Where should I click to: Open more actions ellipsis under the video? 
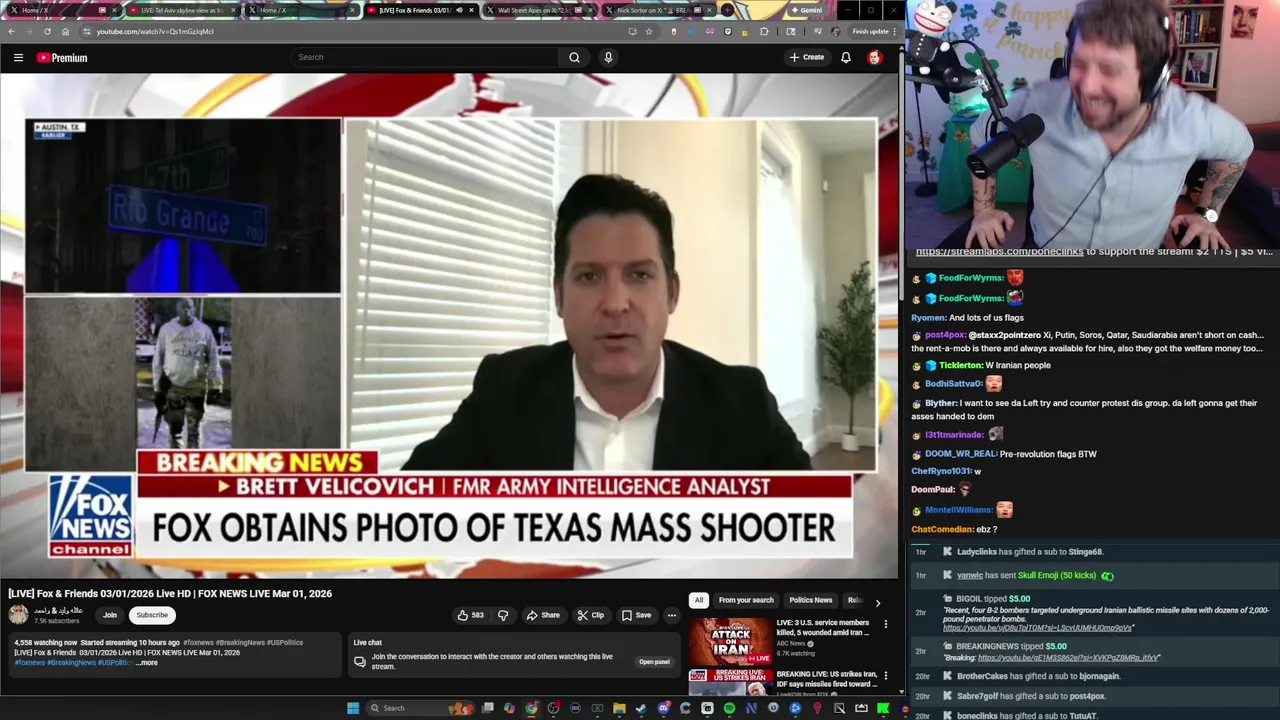coord(672,615)
